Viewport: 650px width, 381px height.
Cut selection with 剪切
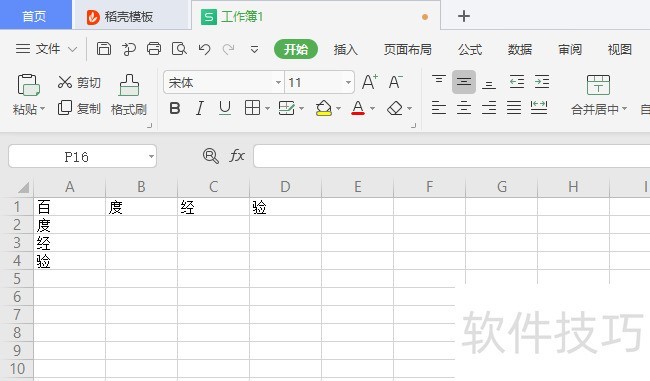tap(79, 82)
